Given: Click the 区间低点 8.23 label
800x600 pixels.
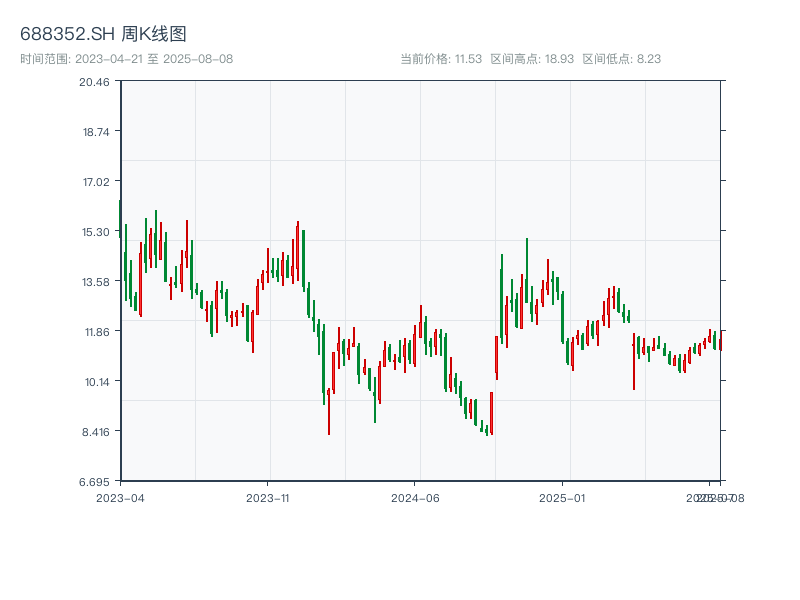Looking at the screenshot, I should [621, 59].
